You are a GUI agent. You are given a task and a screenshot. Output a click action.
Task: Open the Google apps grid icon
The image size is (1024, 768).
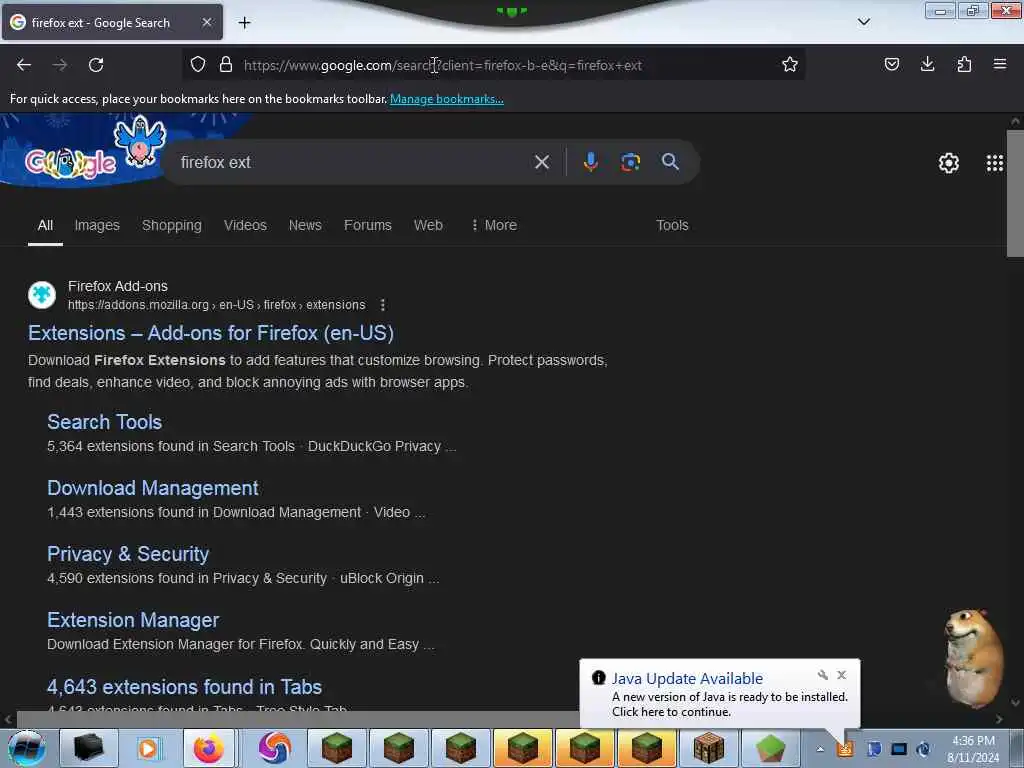[995, 163]
